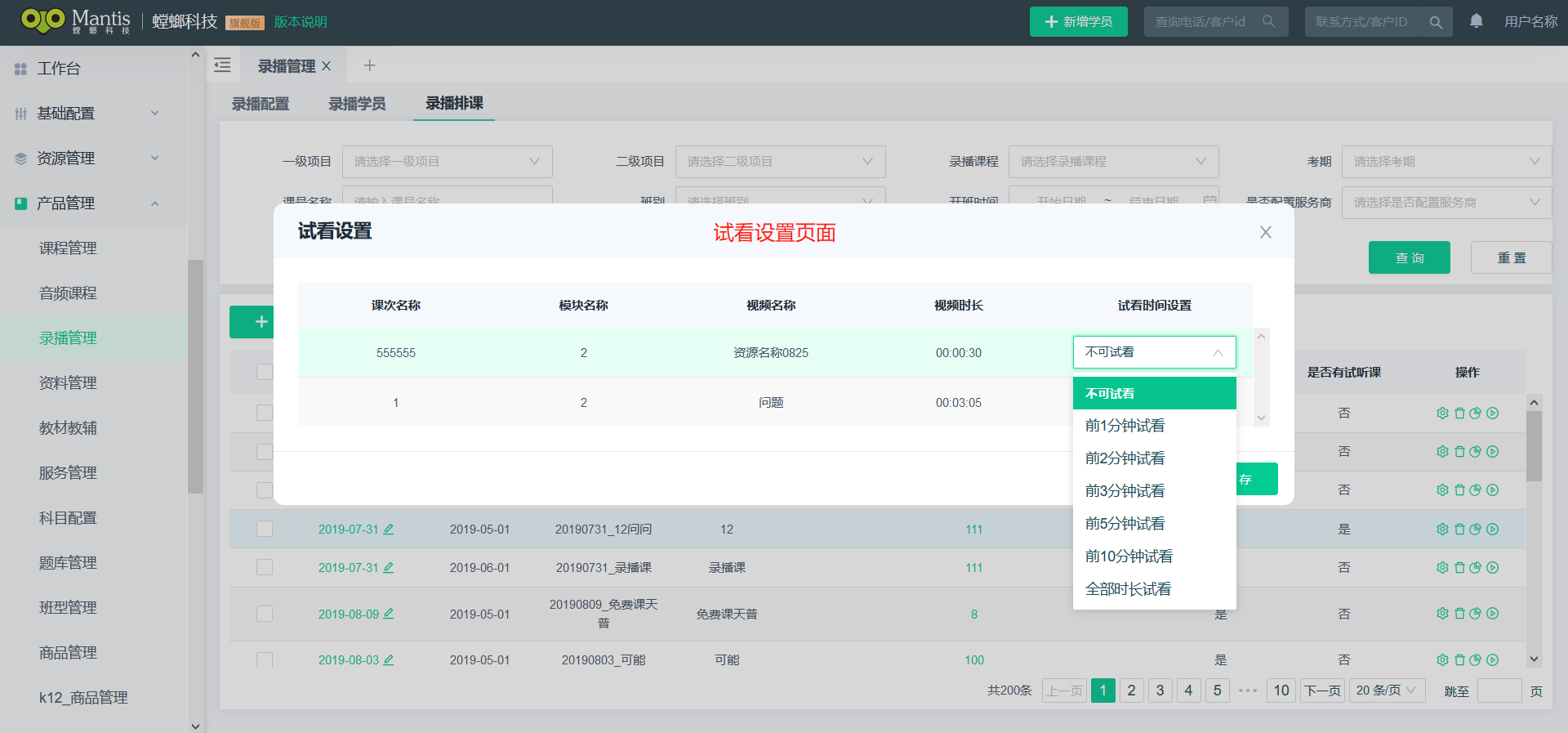
Task: Check the 20190809_免费课天普 row checkbox
Action: pyautogui.click(x=265, y=614)
